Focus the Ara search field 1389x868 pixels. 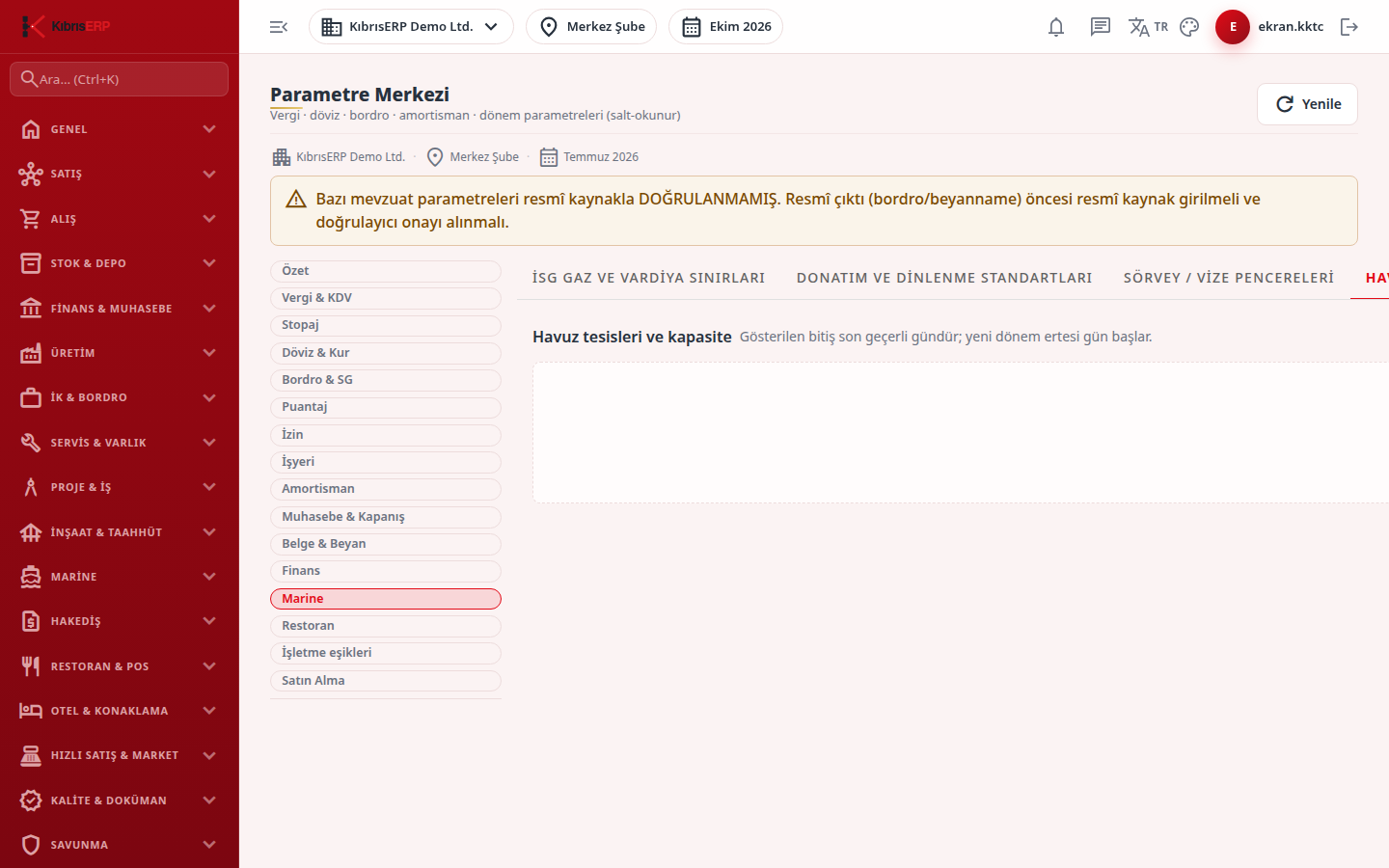pos(120,79)
